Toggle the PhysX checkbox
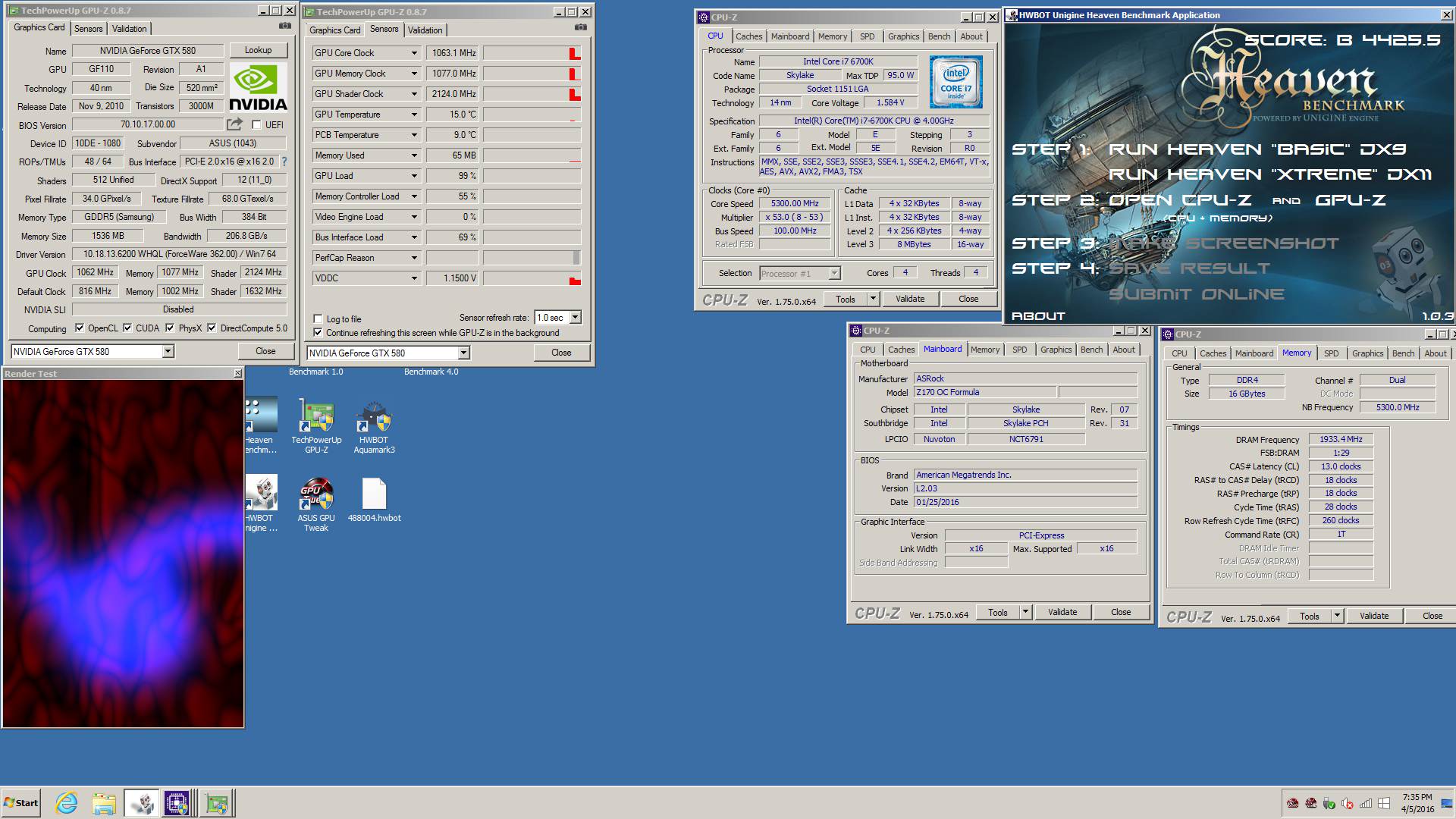The height and width of the screenshot is (819, 1456). [170, 328]
